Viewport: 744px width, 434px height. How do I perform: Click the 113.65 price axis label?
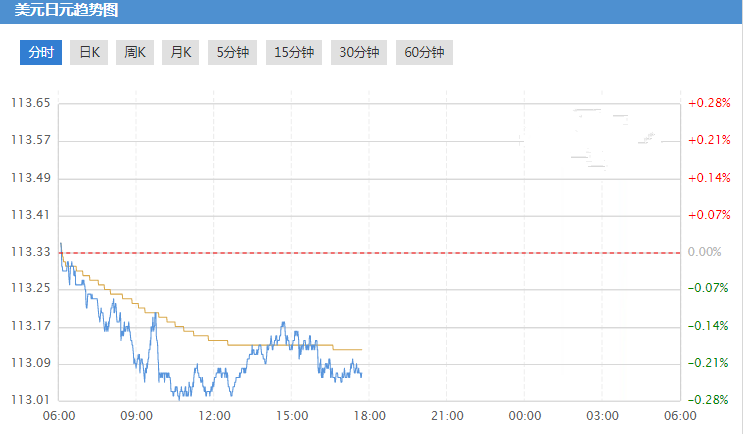coord(30,104)
